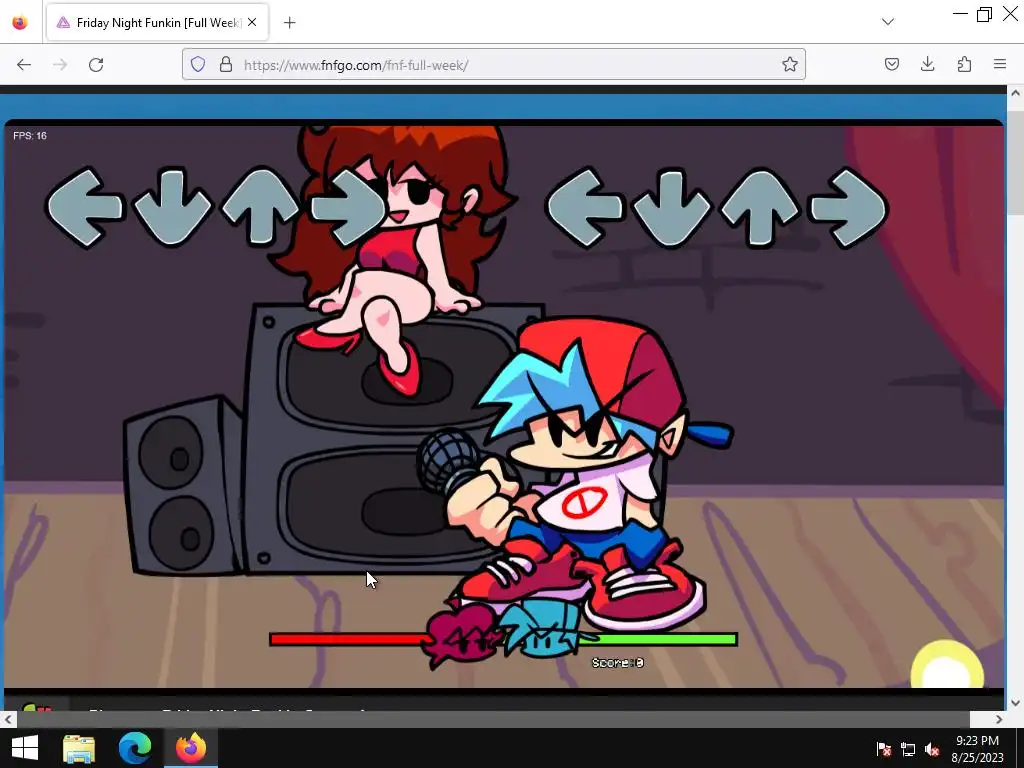
Task: Click the page scroll-up arrow
Action: click(x=1016, y=93)
